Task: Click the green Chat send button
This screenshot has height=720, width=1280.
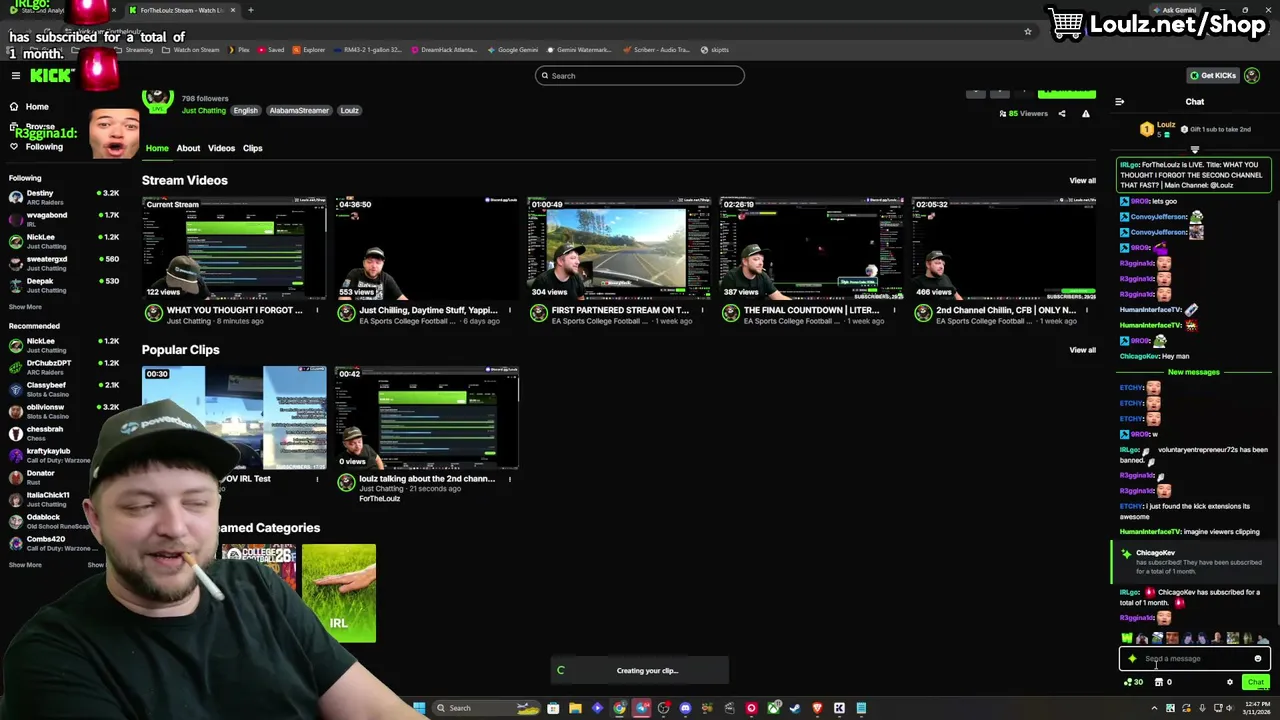Action: [x=1256, y=683]
